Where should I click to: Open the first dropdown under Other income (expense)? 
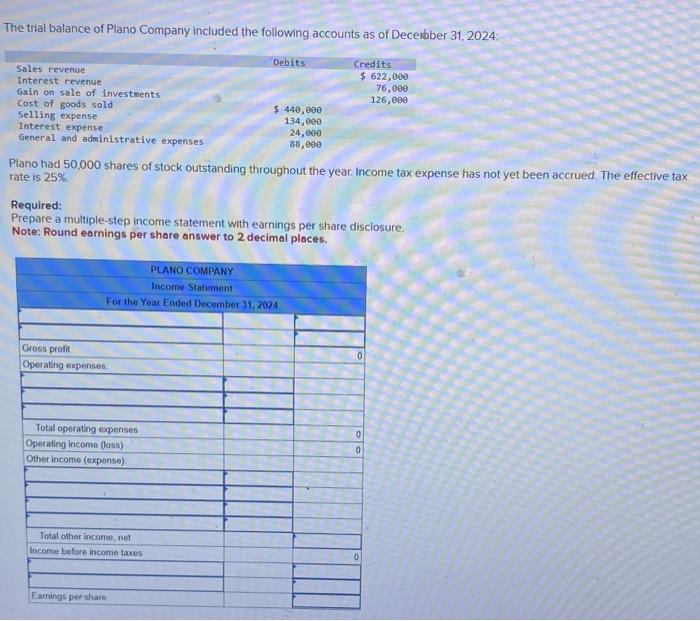pos(124,475)
